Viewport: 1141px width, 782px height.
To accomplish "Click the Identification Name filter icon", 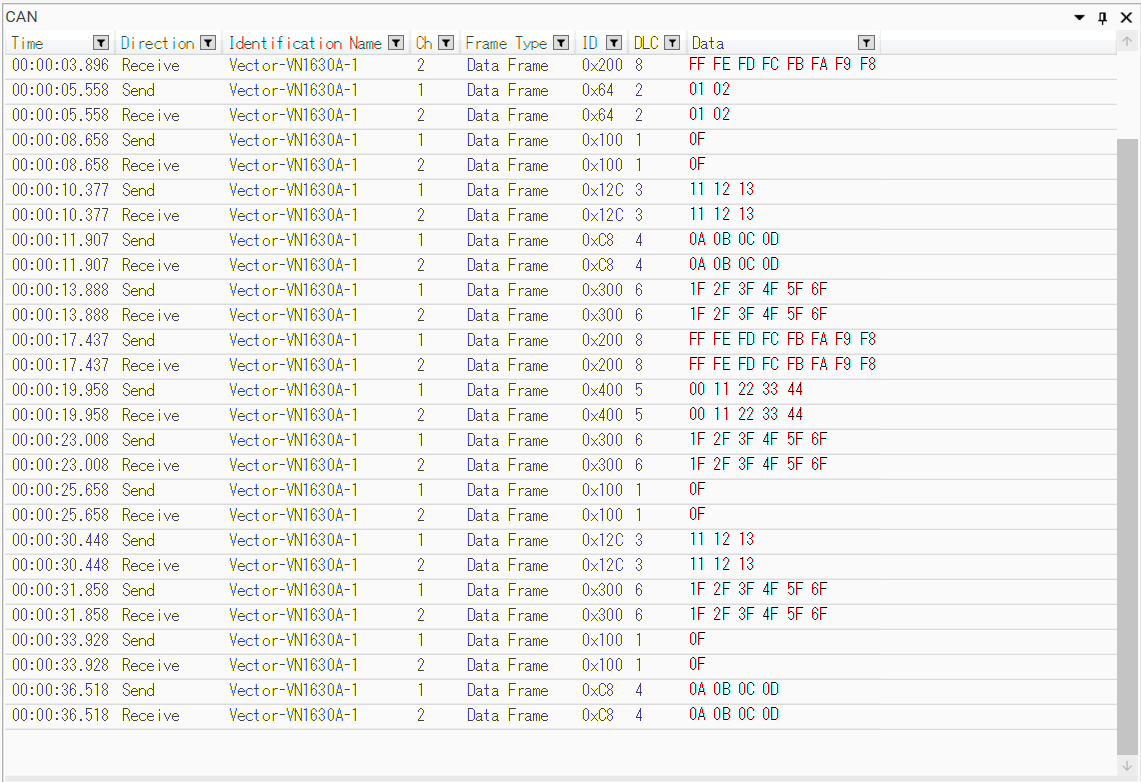I will [x=396, y=43].
